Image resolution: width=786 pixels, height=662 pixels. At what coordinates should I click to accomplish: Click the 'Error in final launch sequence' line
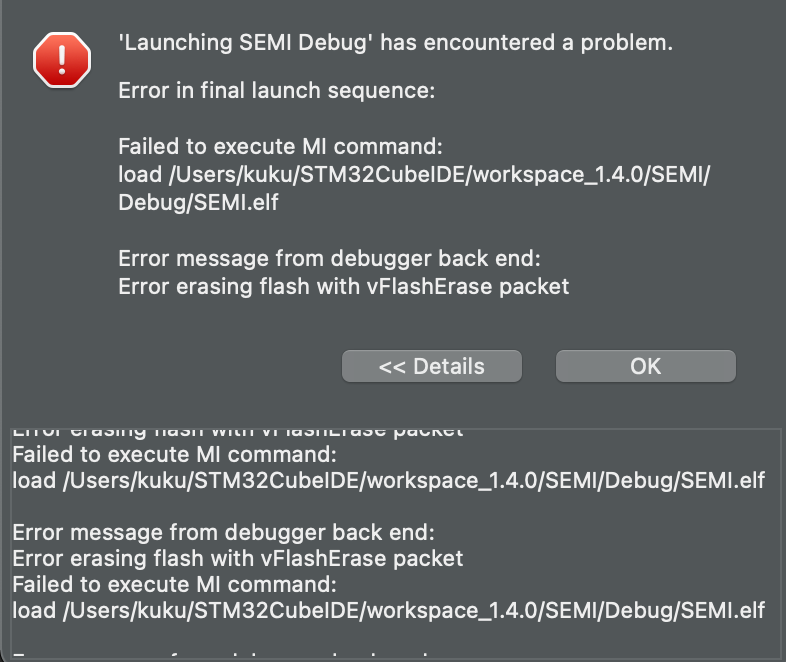(x=276, y=91)
